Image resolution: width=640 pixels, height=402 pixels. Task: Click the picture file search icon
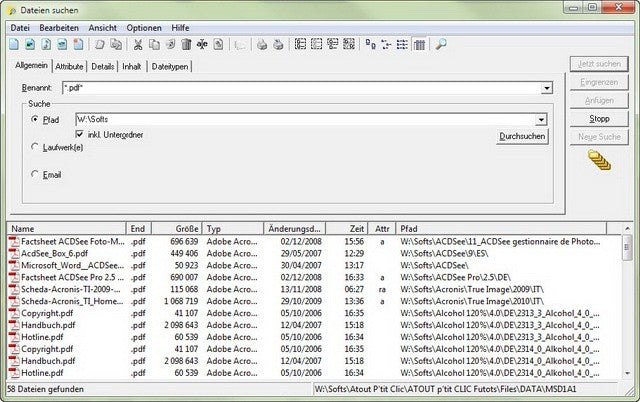click(x=30, y=44)
